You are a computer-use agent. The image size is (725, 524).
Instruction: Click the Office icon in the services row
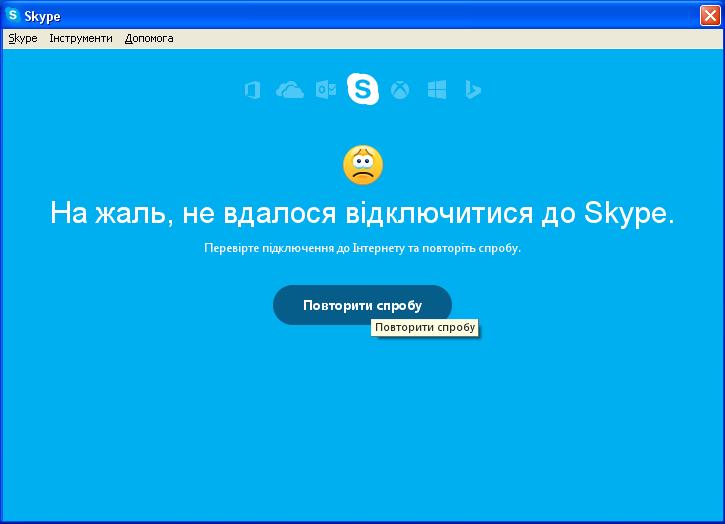pos(252,90)
